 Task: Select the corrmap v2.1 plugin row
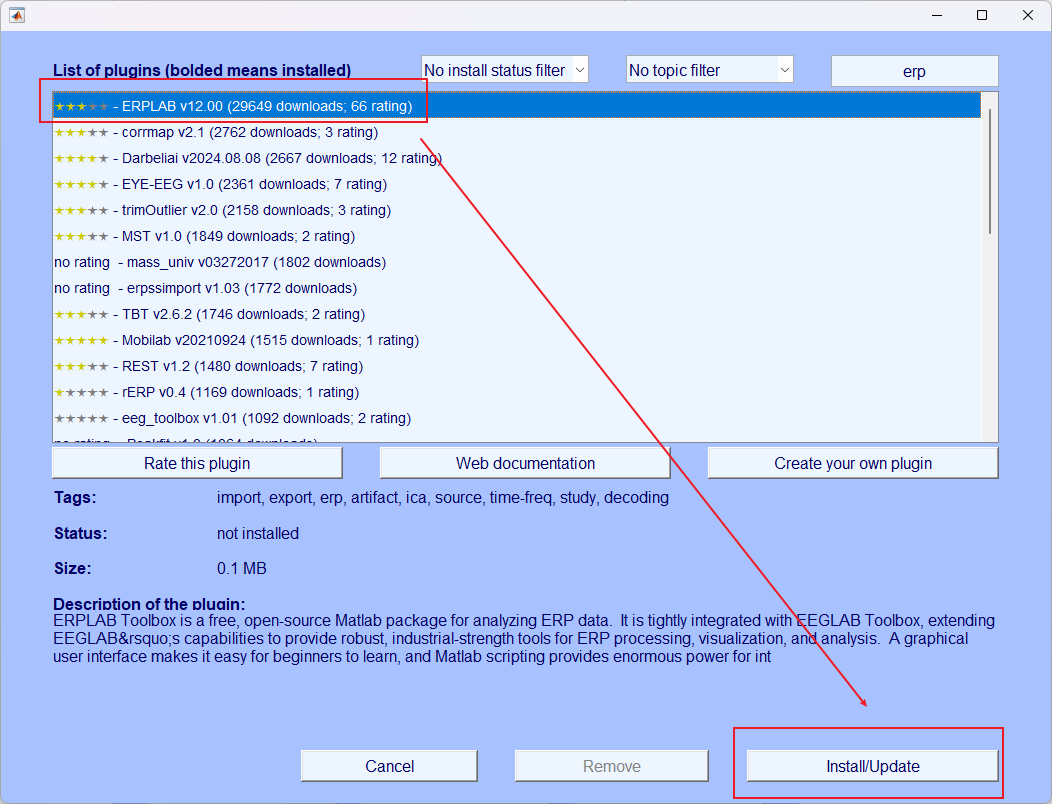click(x=517, y=132)
